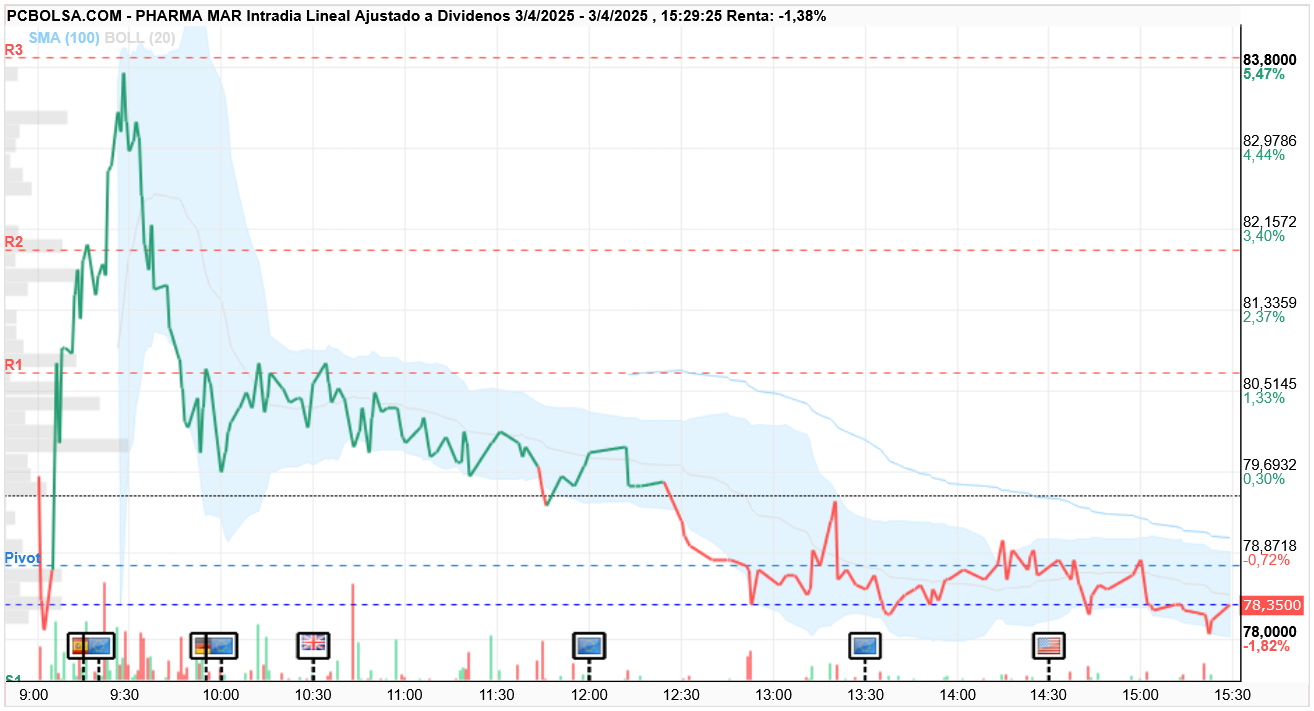Click the 9:00 time axis label
Viewport: 1314px width, 711px height.
click(x=34, y=694)
